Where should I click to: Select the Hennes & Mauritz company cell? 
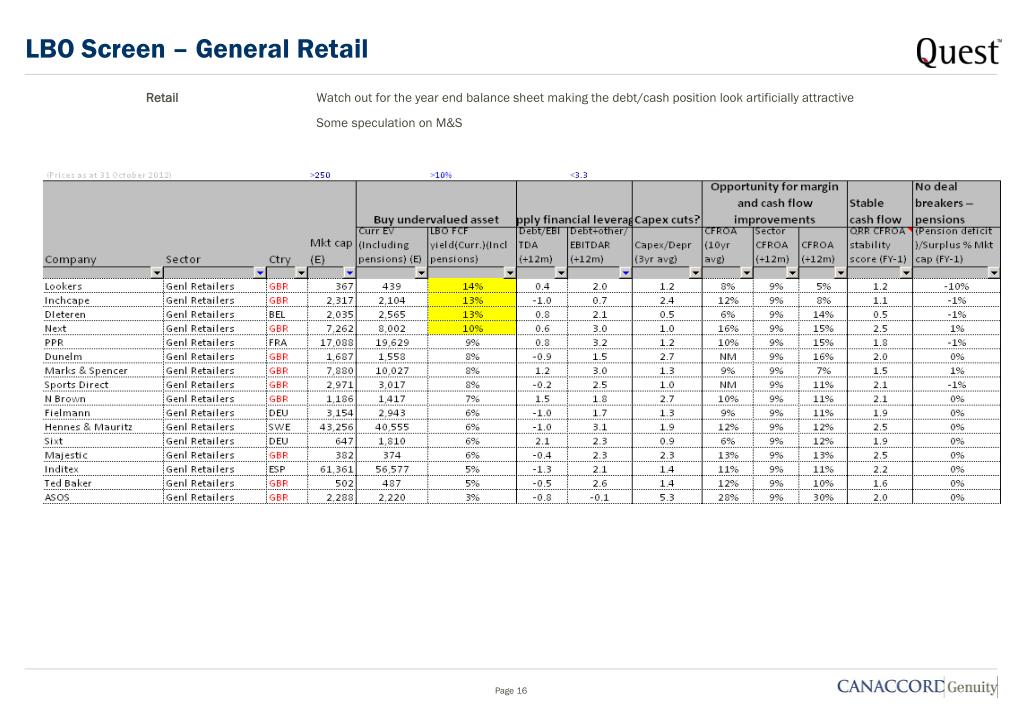coord(102,427)
